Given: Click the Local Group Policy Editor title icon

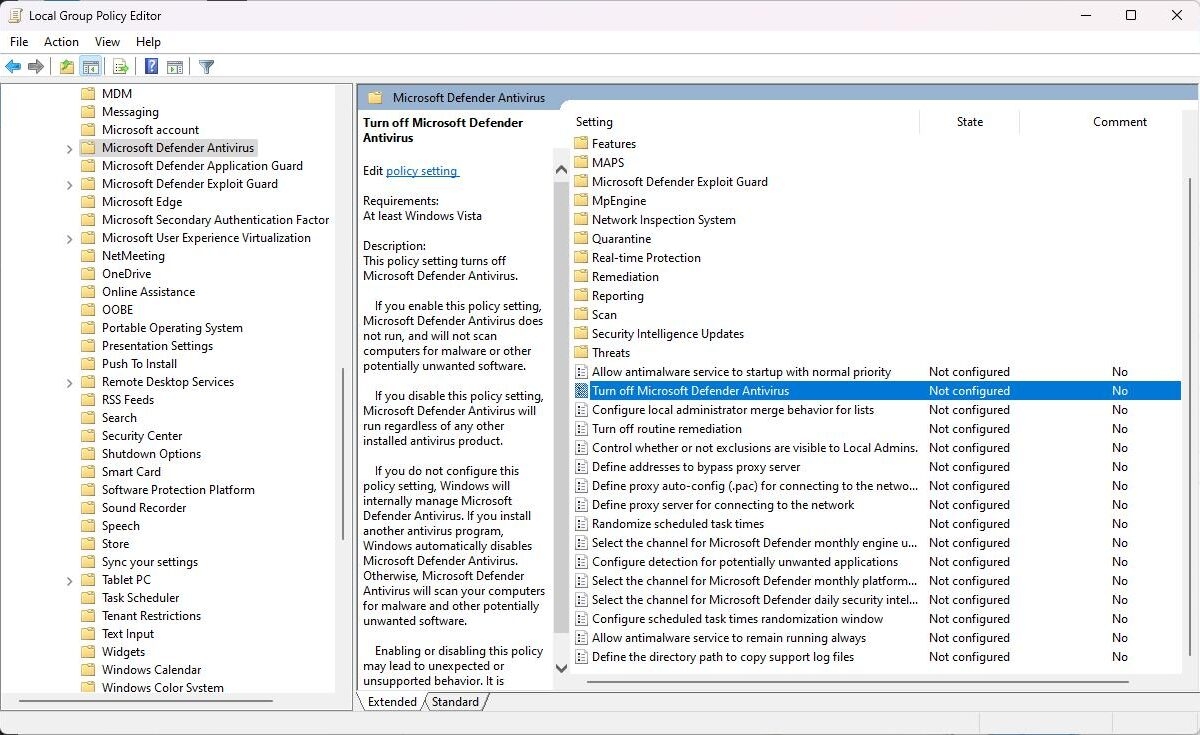Looking at the screenshot, I should [14, 16].
